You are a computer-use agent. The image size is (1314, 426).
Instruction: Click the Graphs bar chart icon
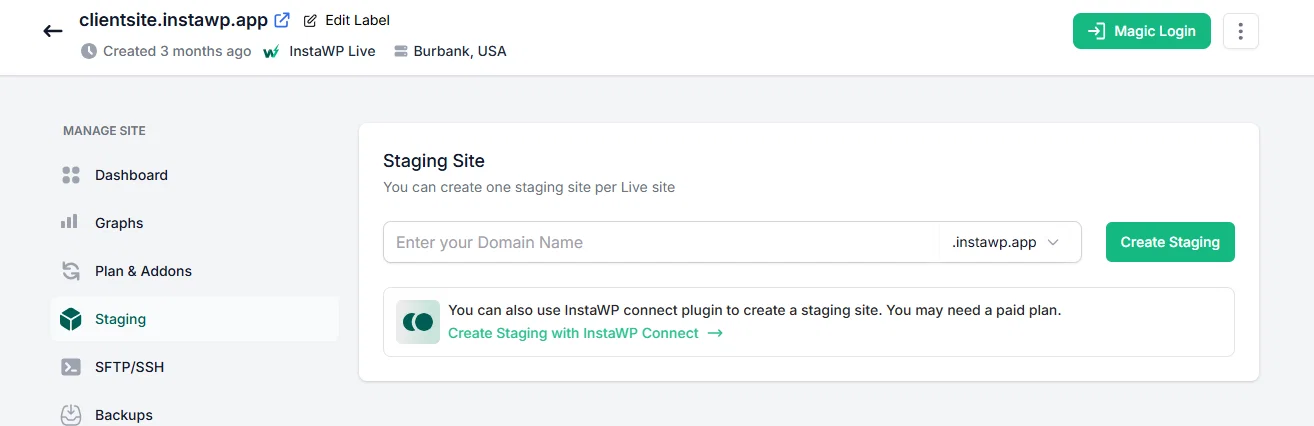tap(70, 222)
